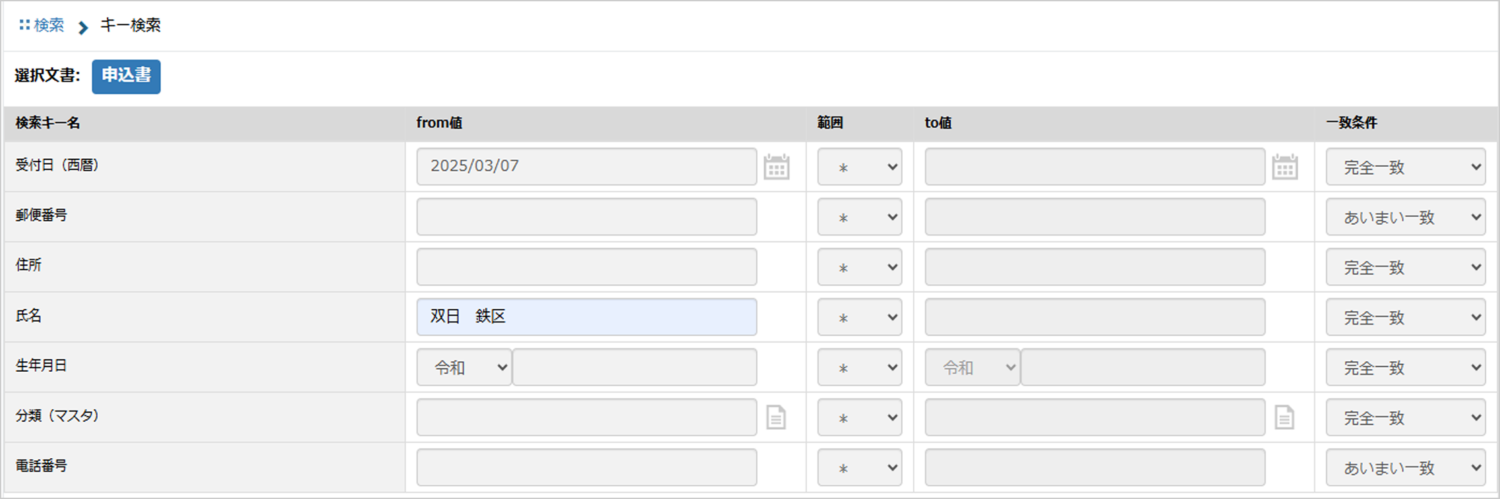1500x499 pixels.
Task: Click the 氏名 from value input field
Action: pos(586,317)
